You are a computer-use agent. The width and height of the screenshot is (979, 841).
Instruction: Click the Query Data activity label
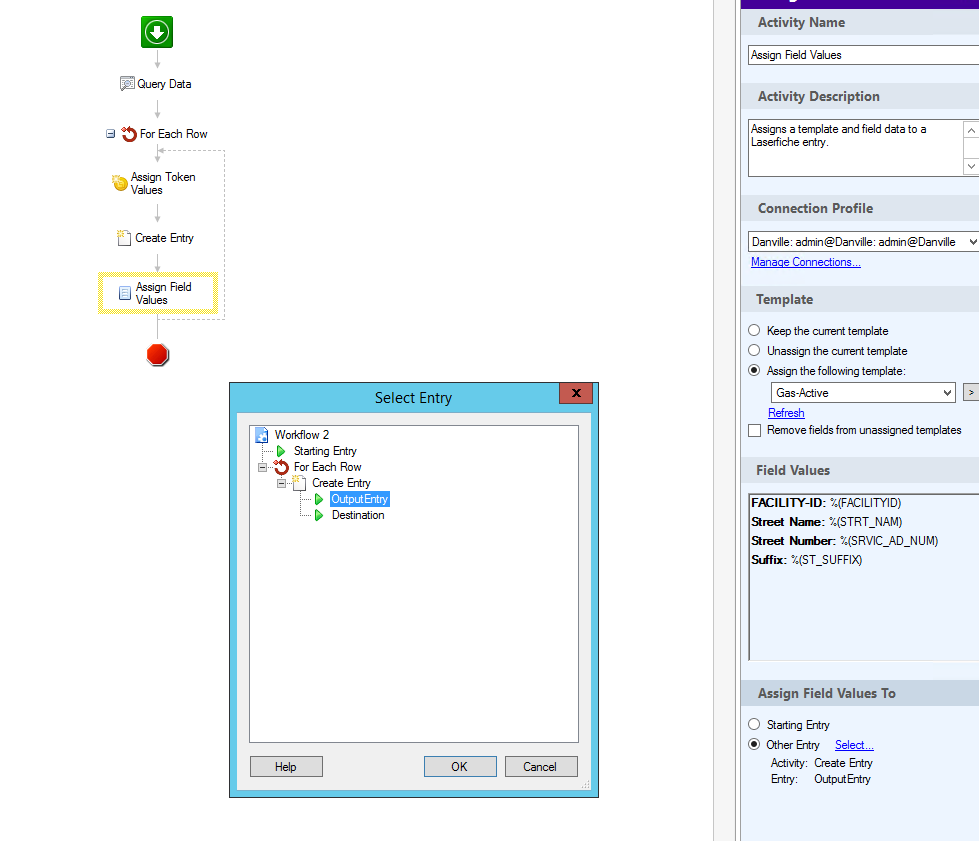164,84
